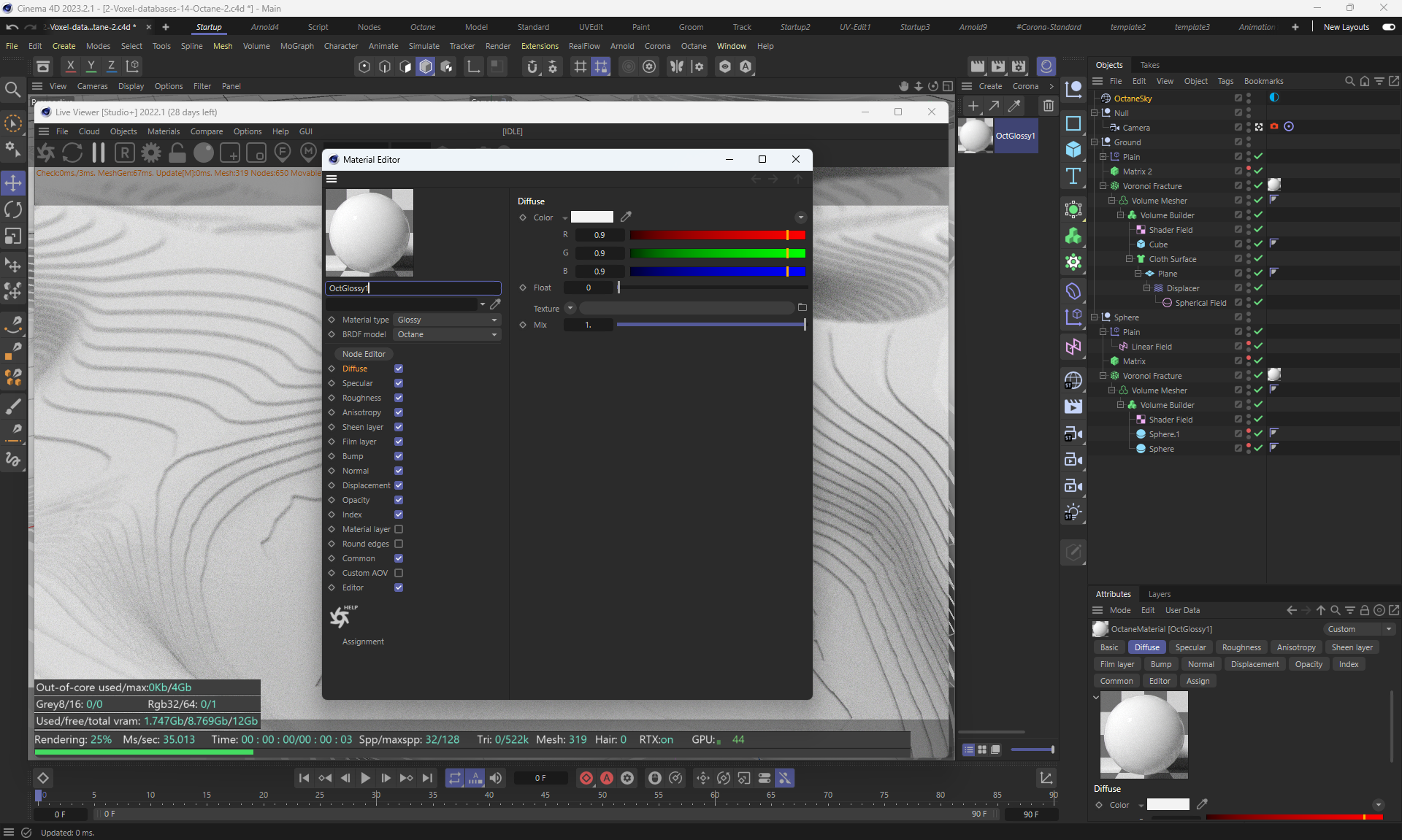Select the Rotate tool in the left toolbar

(x=13, y=209)
